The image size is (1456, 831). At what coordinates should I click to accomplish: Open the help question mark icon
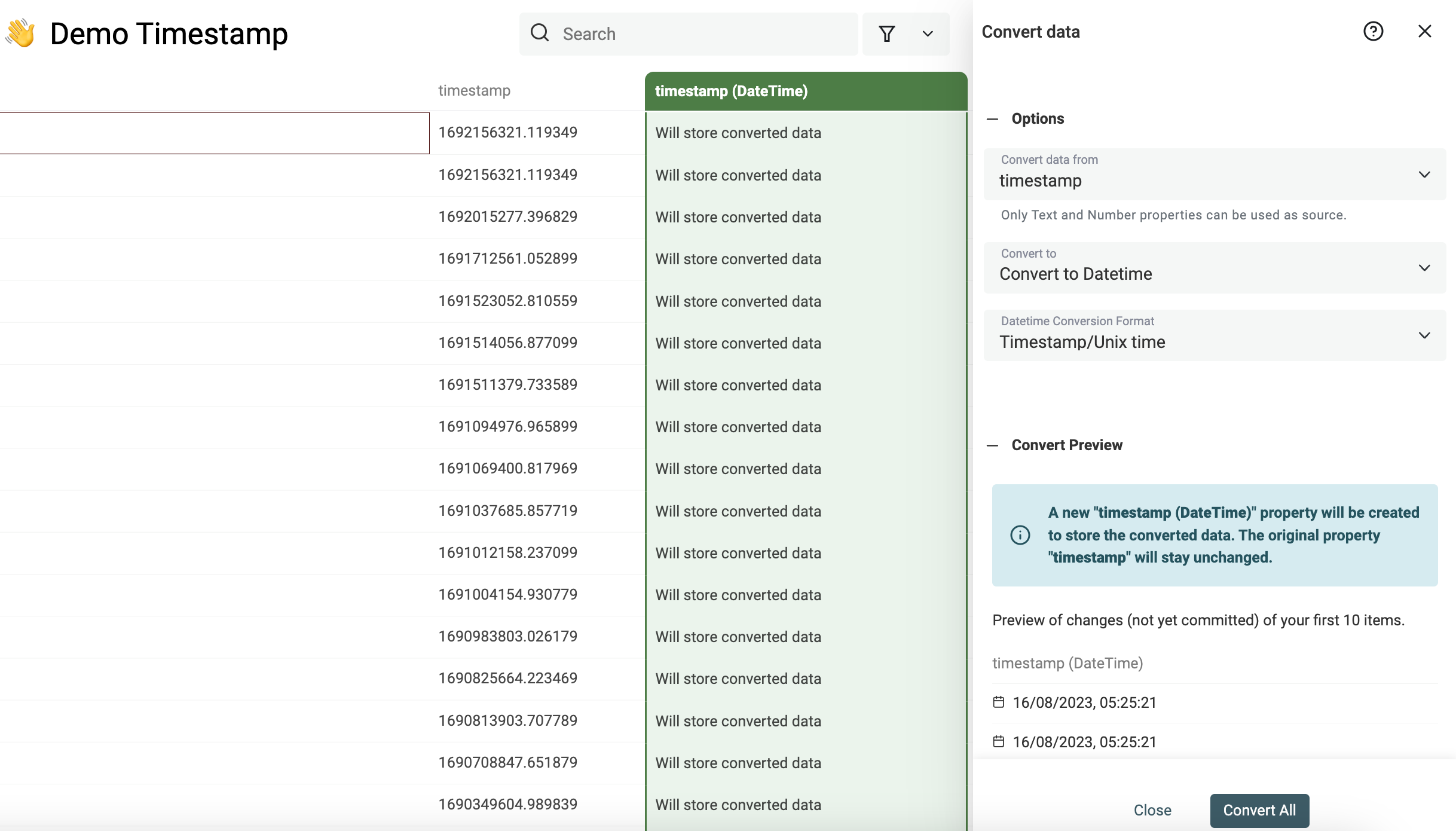pos(1374,31)
